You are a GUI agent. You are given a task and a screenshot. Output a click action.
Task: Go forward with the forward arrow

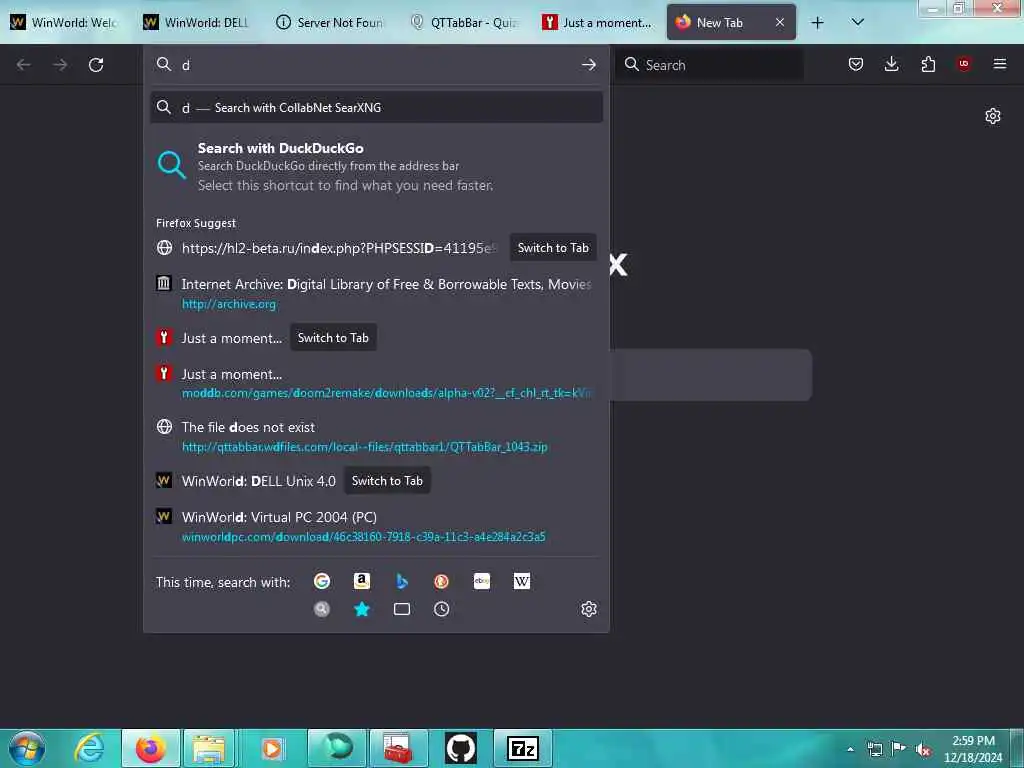tap(60, 65)
